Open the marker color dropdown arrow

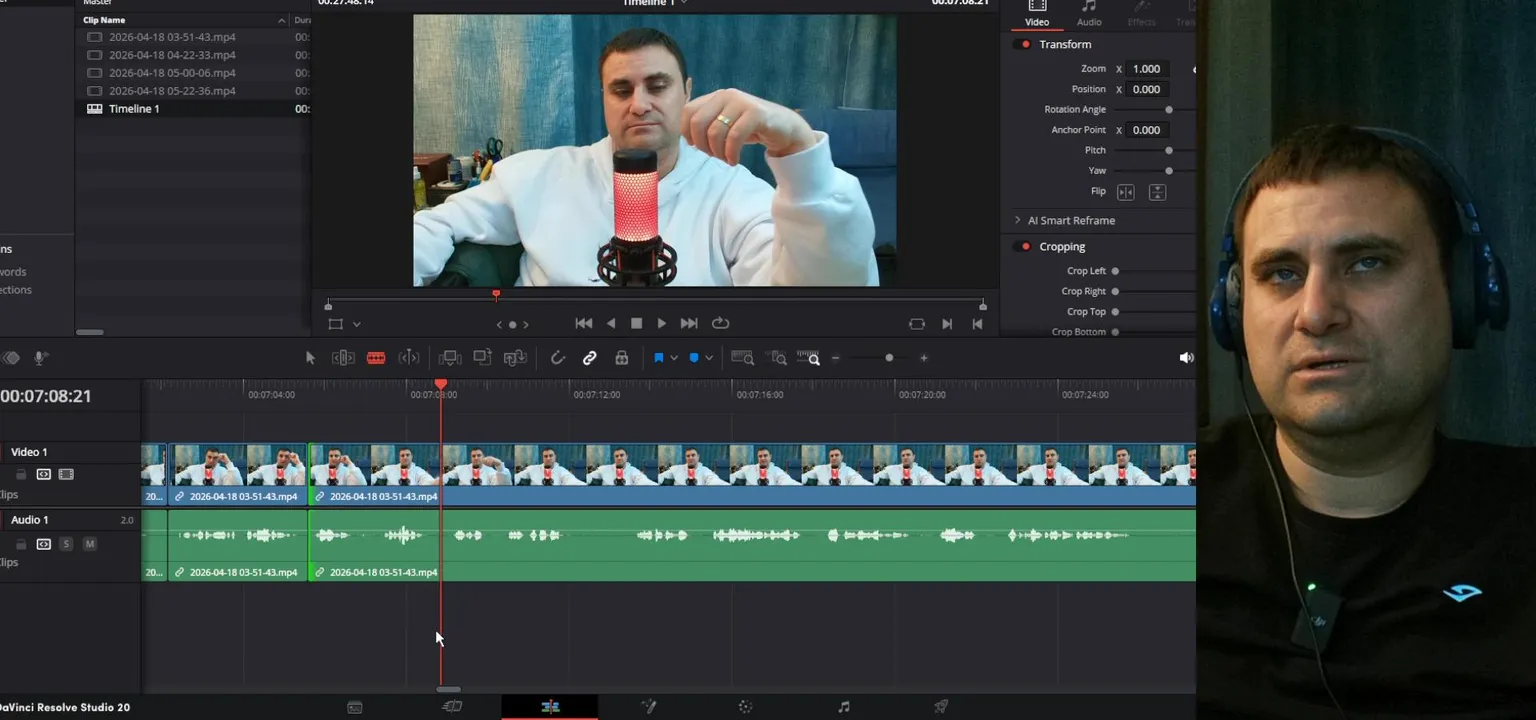point(709,358)
